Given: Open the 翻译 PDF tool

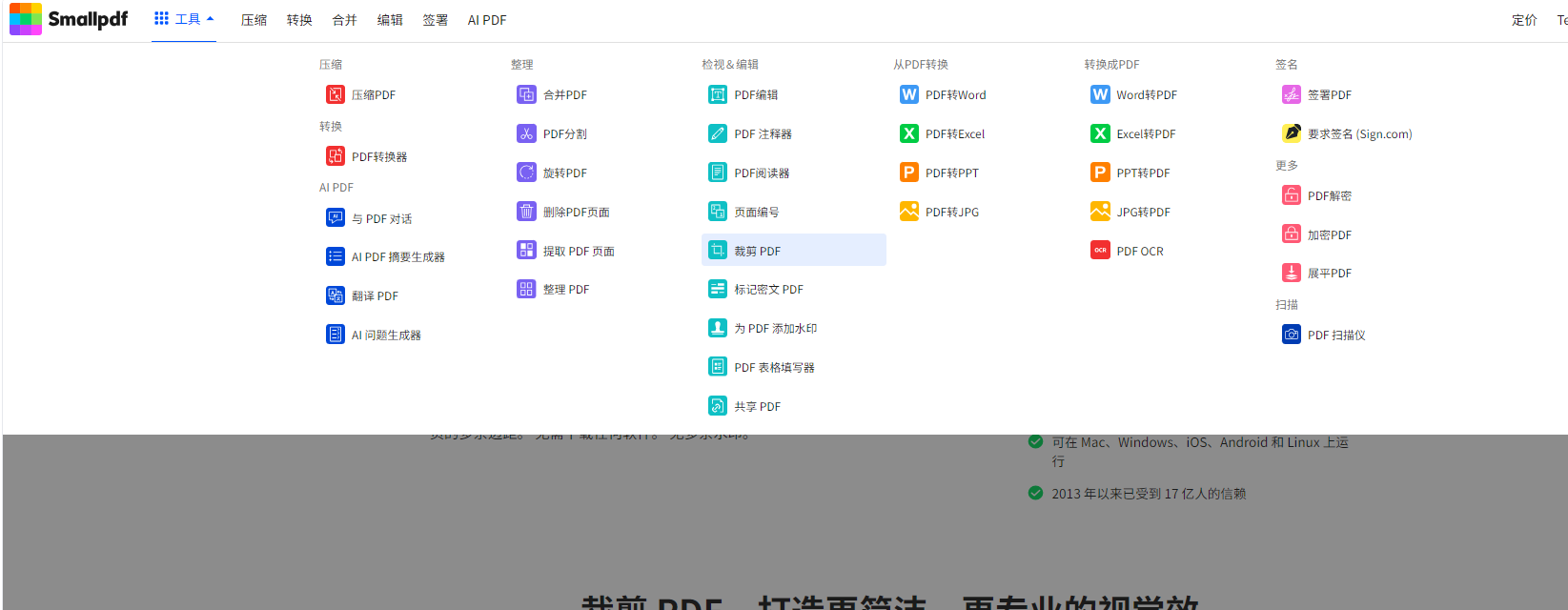Looking at the screenshot, I should point(375,295).
